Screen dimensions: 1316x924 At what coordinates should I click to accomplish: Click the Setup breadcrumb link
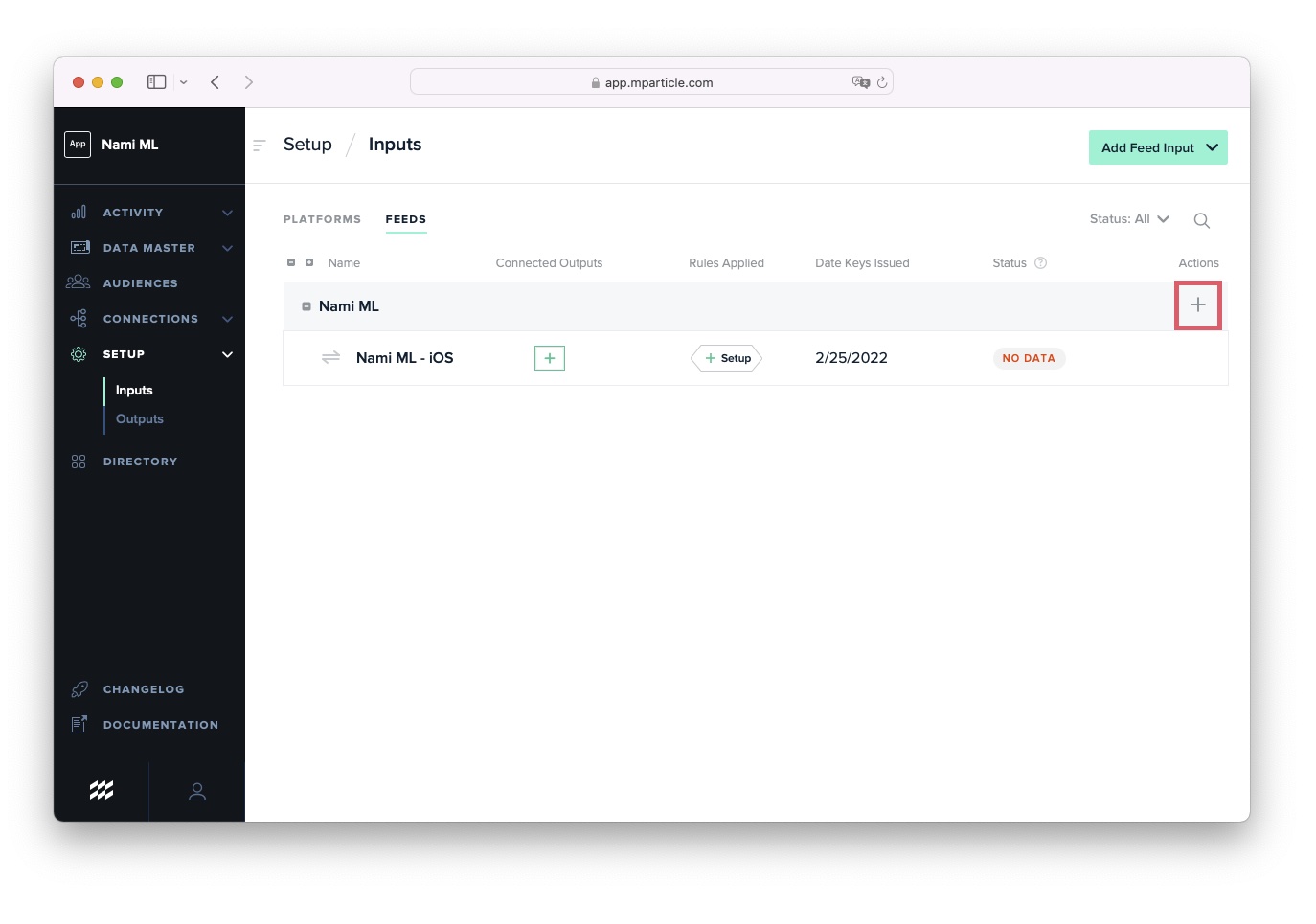(307, 145)
